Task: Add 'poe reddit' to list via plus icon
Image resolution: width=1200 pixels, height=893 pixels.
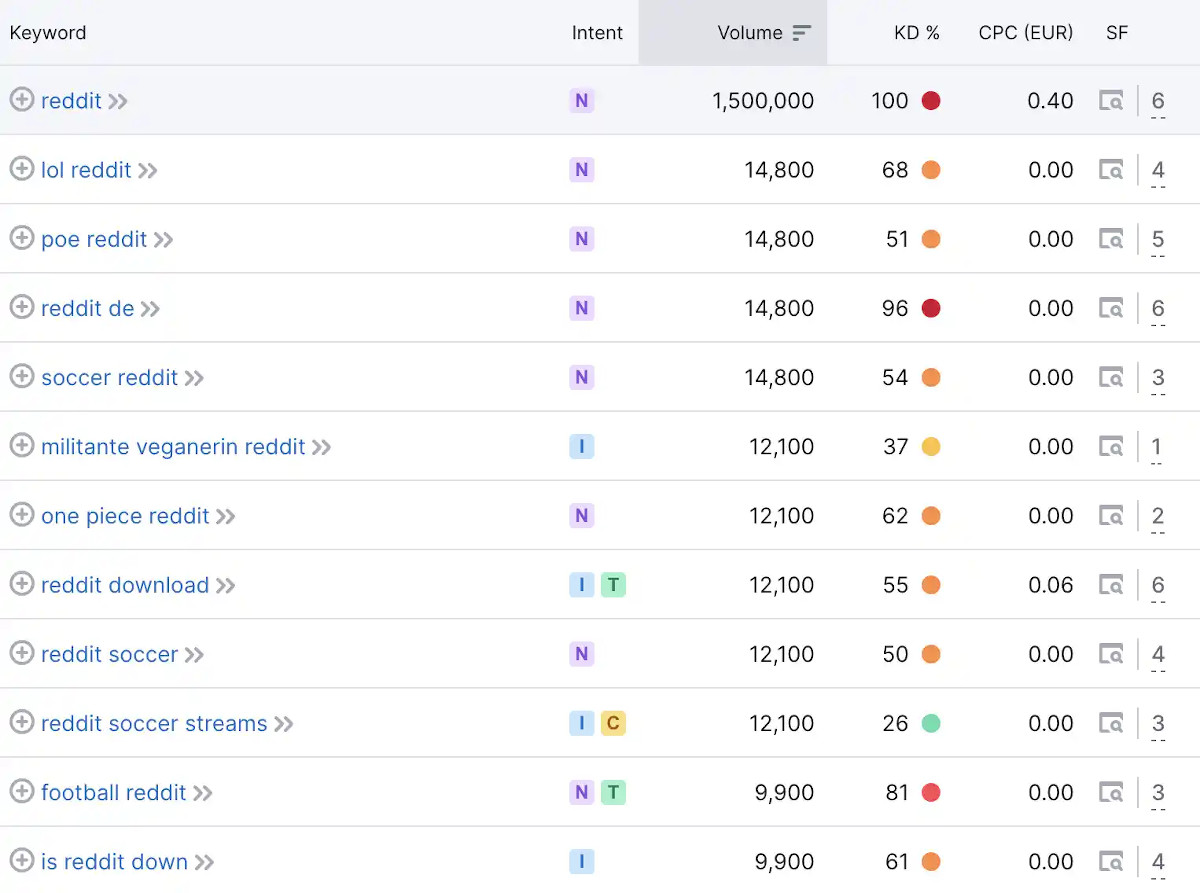Action: 22,238
